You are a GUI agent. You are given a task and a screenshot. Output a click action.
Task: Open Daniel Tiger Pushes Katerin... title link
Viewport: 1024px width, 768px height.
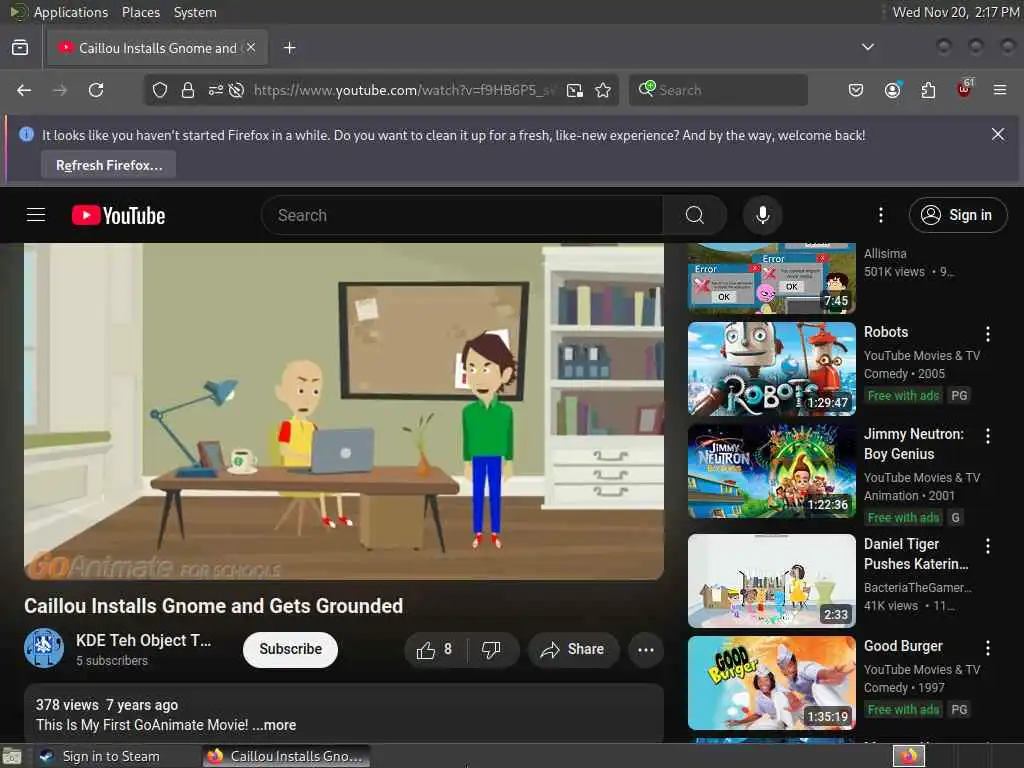(916, 554)
